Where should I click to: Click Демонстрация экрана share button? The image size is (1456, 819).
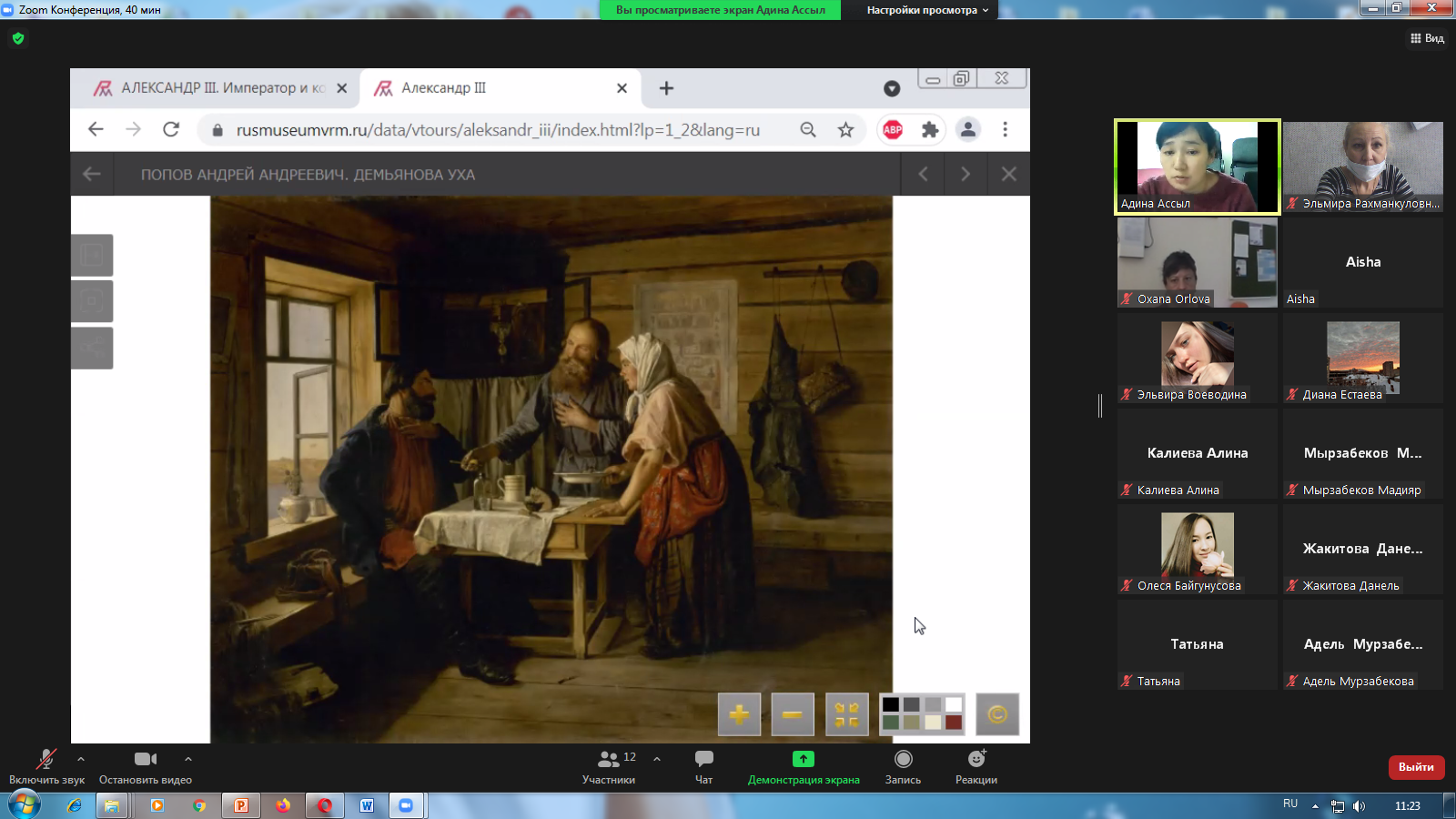pyautogui.click(x=804, y=766)
